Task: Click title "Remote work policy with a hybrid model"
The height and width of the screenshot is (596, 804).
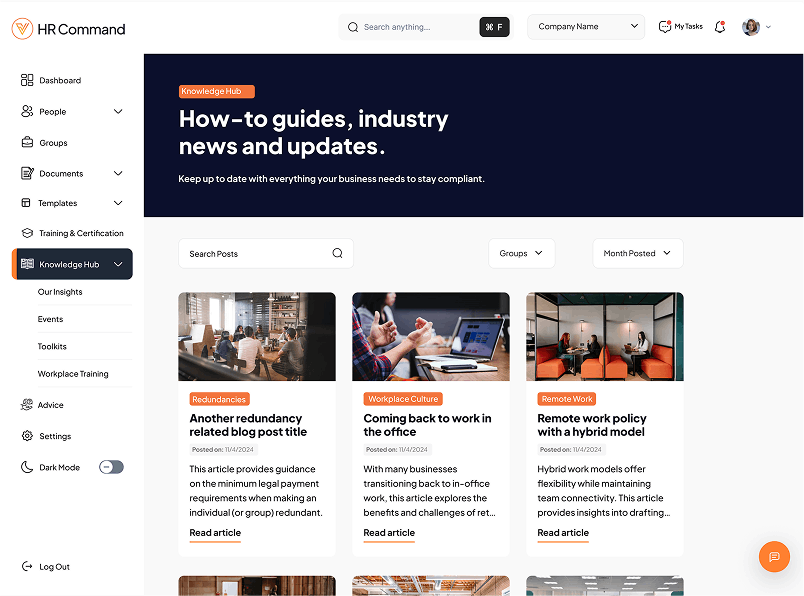Action: 592,425
